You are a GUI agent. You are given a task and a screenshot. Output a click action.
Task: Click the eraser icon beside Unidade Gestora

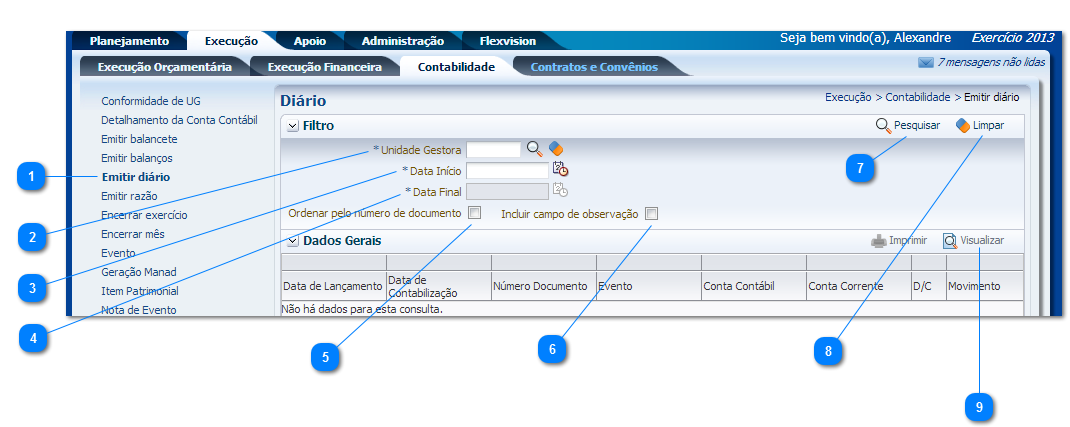coord(556,149)
